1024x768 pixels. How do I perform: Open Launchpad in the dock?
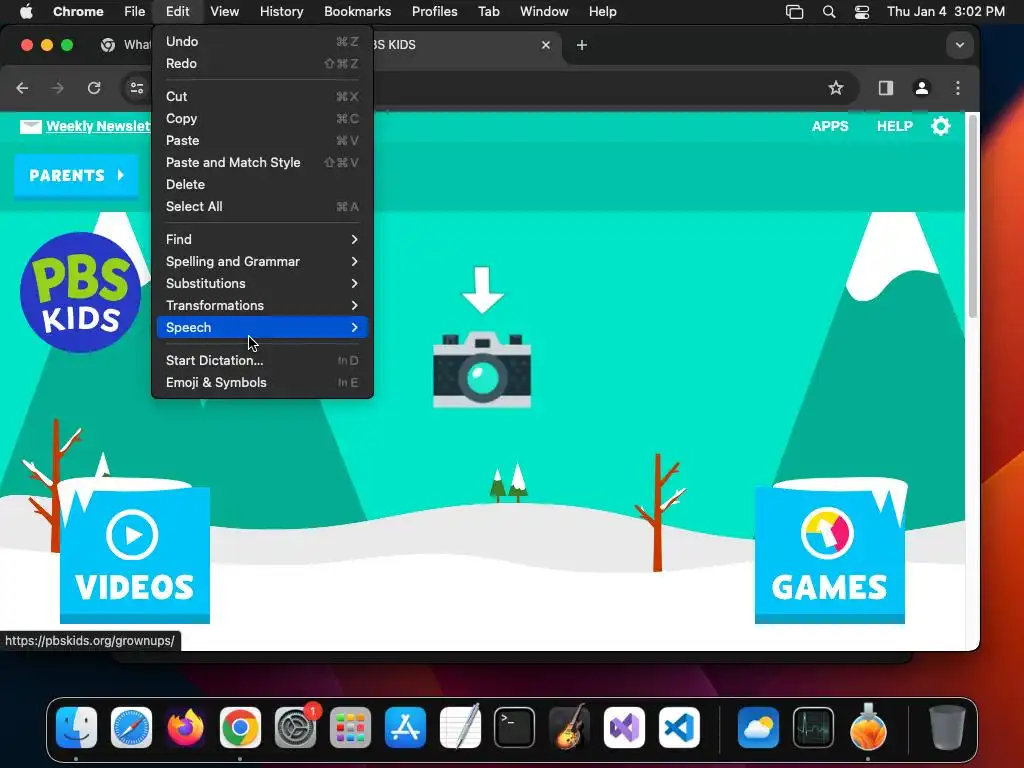(x=350, y=728)
